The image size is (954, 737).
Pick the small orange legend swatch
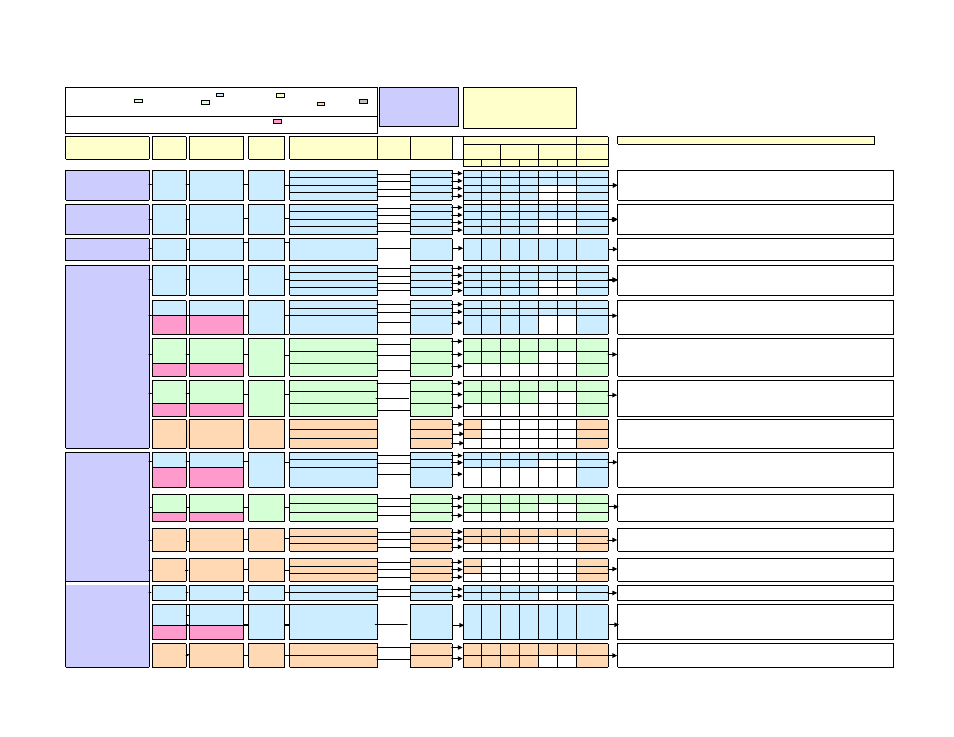coord(321,104)
